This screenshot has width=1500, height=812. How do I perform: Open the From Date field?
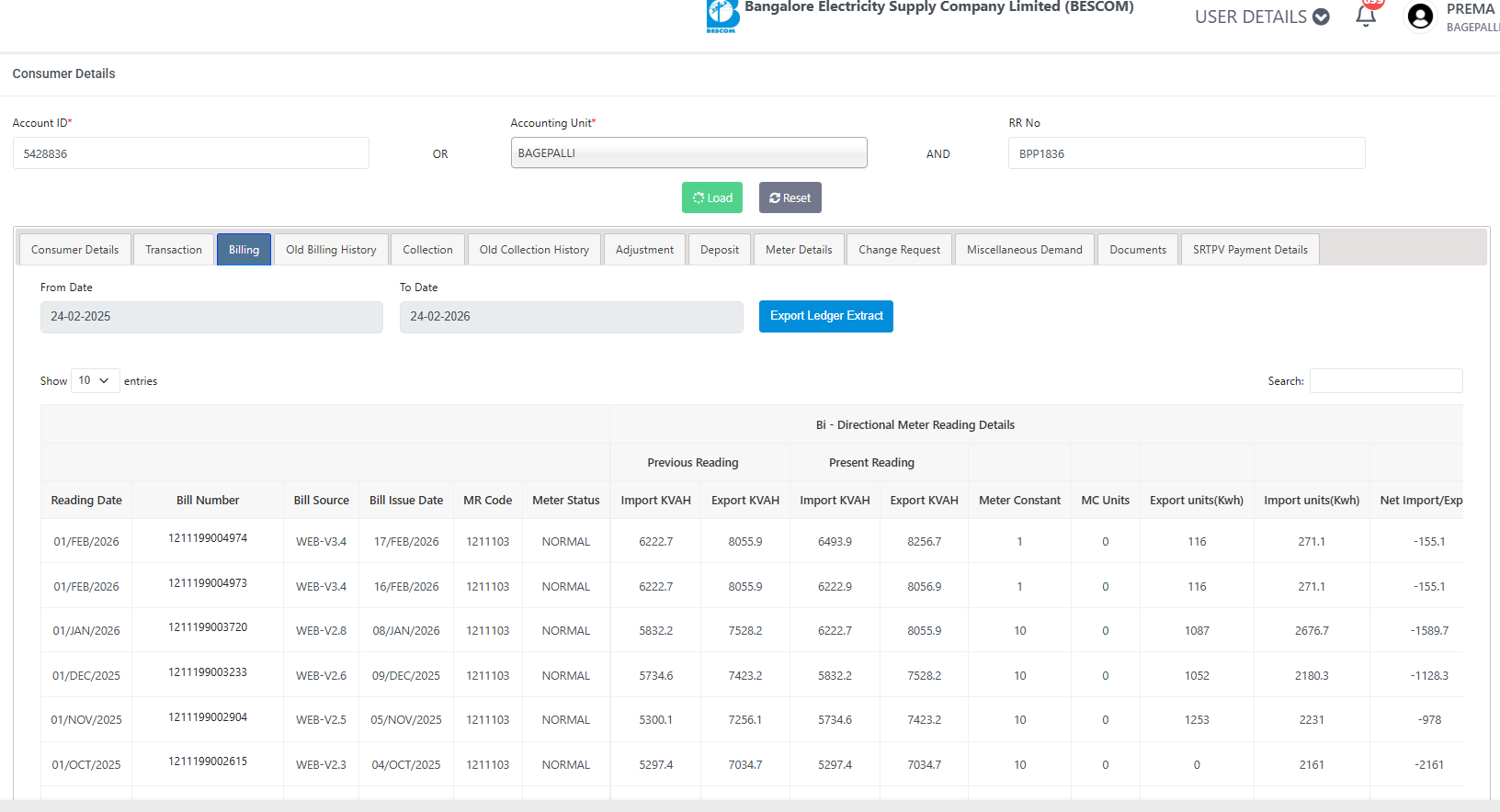click(x=211, y=317)
